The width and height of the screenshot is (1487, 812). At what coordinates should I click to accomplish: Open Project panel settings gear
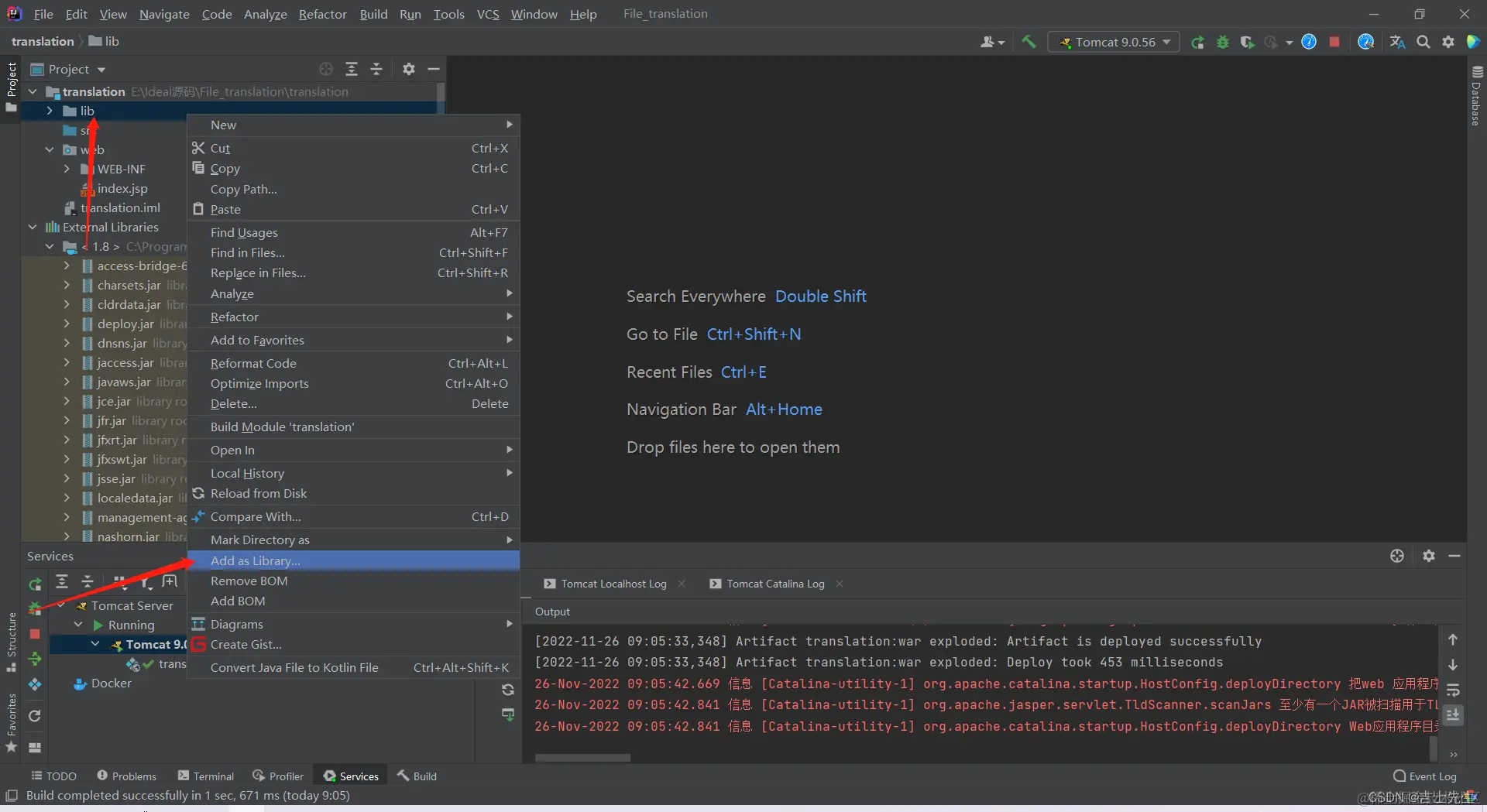pyautogui.click(x=409, y=70)
